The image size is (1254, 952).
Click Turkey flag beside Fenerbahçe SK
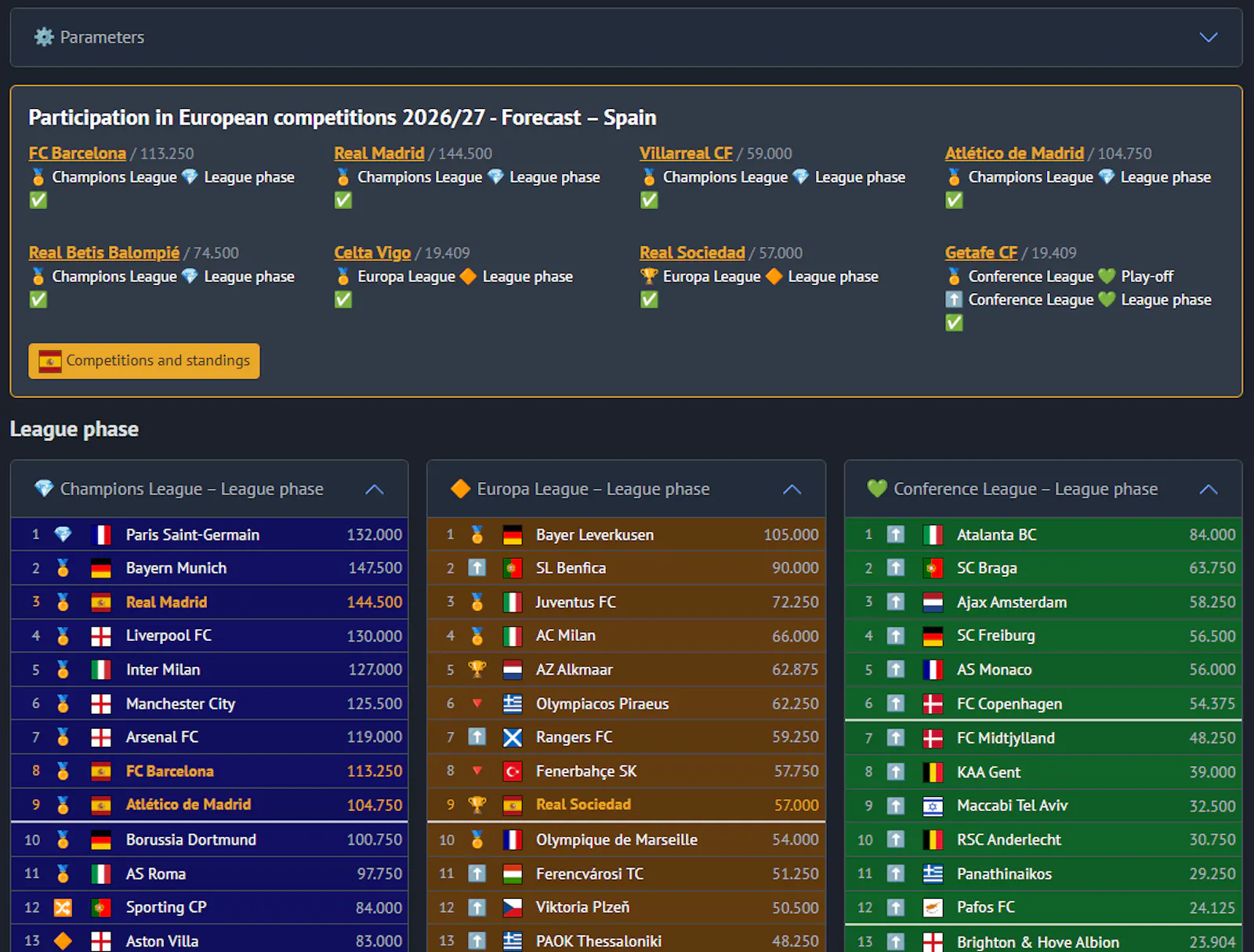[513, 772]
